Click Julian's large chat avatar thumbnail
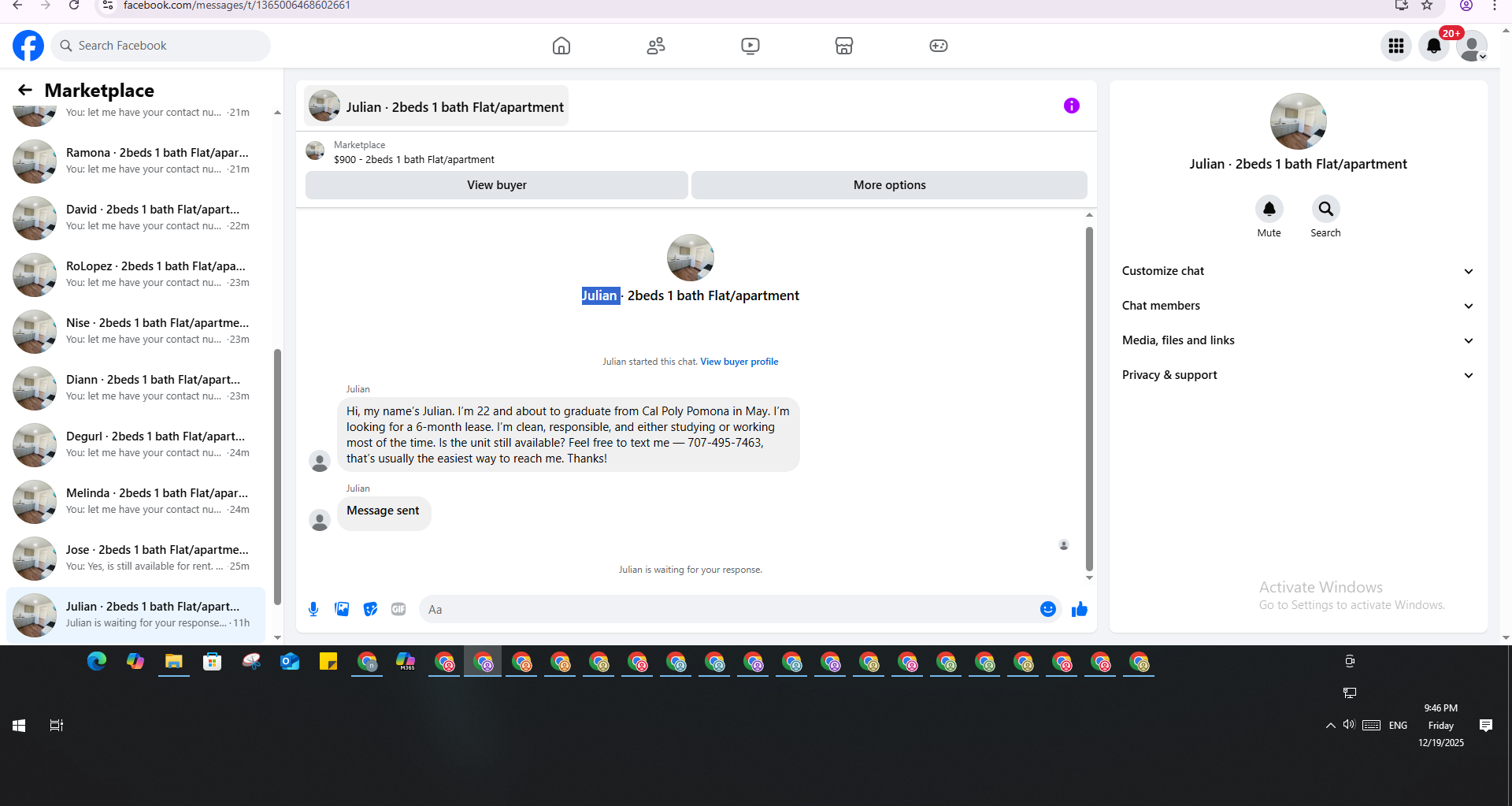Screen dimensions: 1512x806 coord(690,258)
